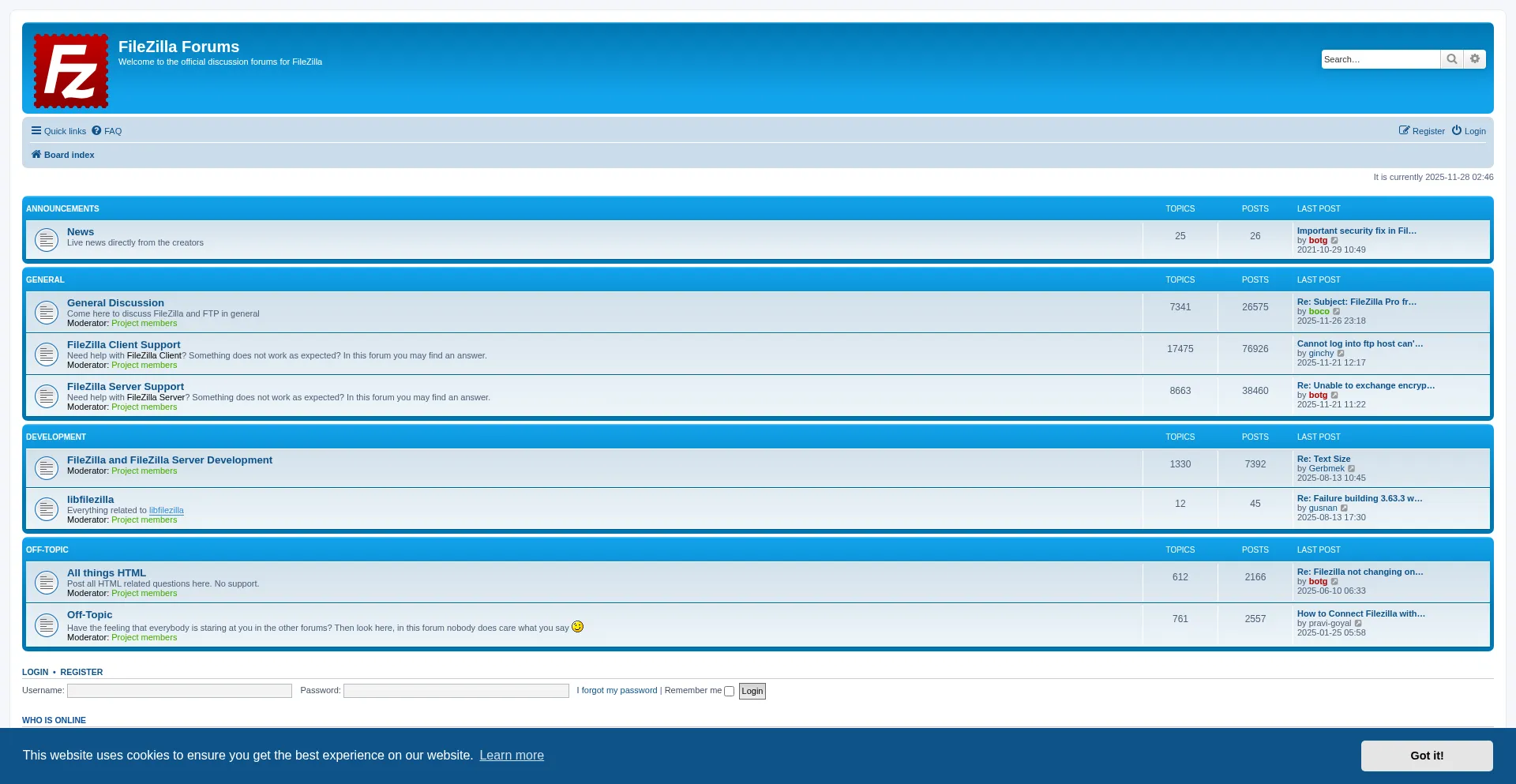Image resolution: width=1516 pixels, height=784 pixels.
Task: View latest post icon in News row
Action: (1334, 241)
